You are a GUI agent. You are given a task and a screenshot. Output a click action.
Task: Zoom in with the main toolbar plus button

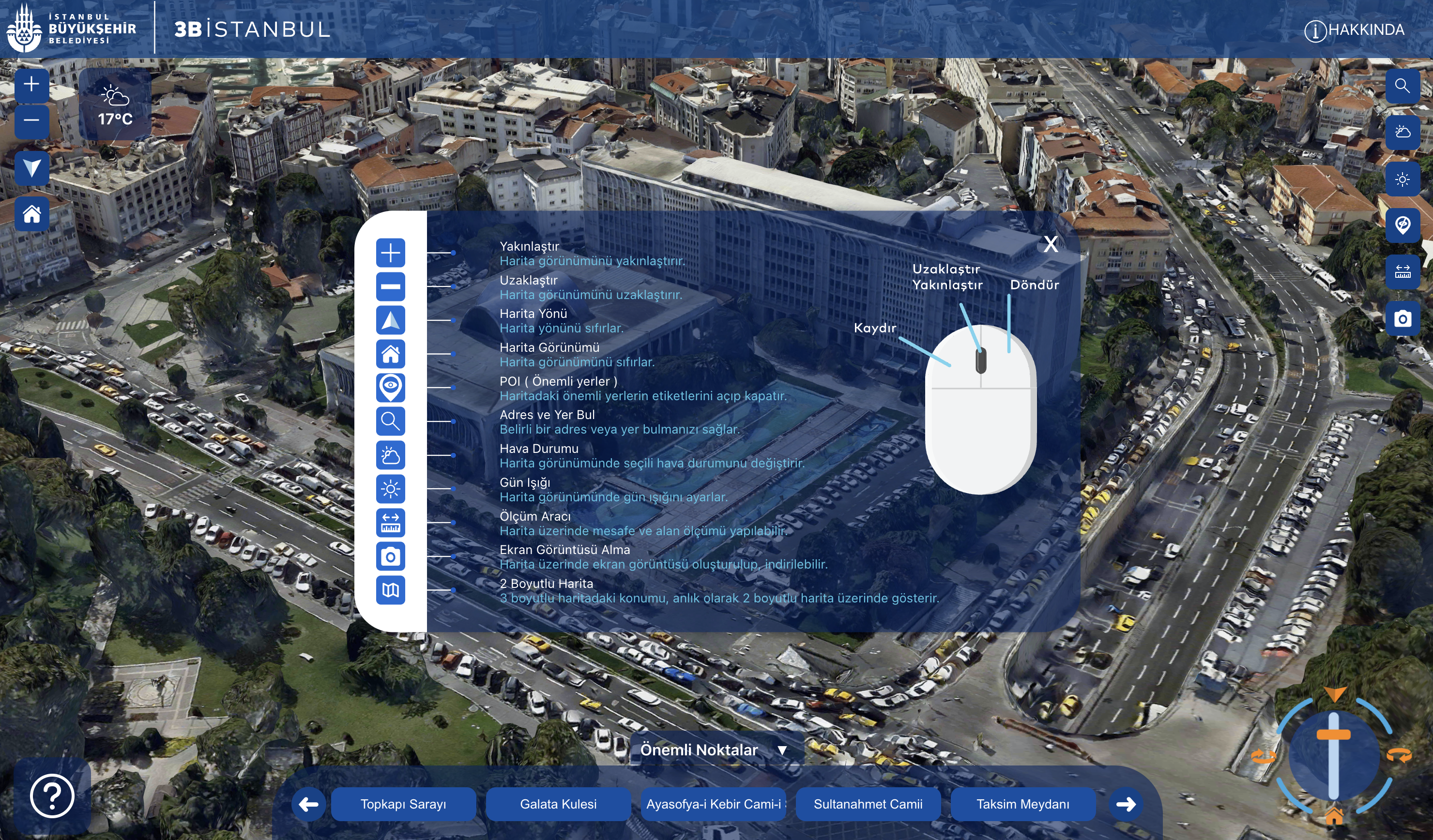pyautogui.click(x=32, y=85)
